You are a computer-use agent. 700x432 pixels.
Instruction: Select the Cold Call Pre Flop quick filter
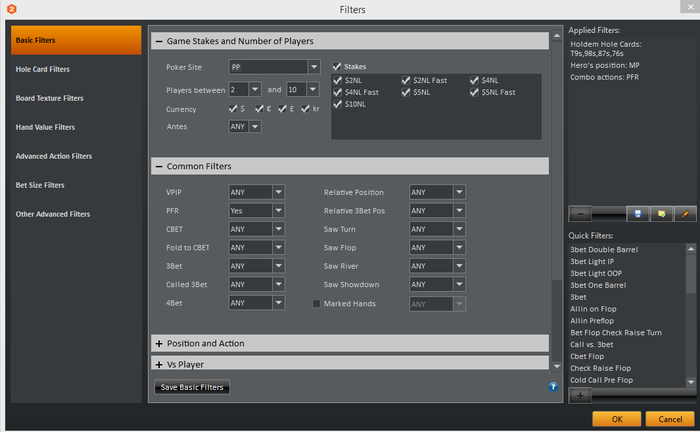click(601, 380)
